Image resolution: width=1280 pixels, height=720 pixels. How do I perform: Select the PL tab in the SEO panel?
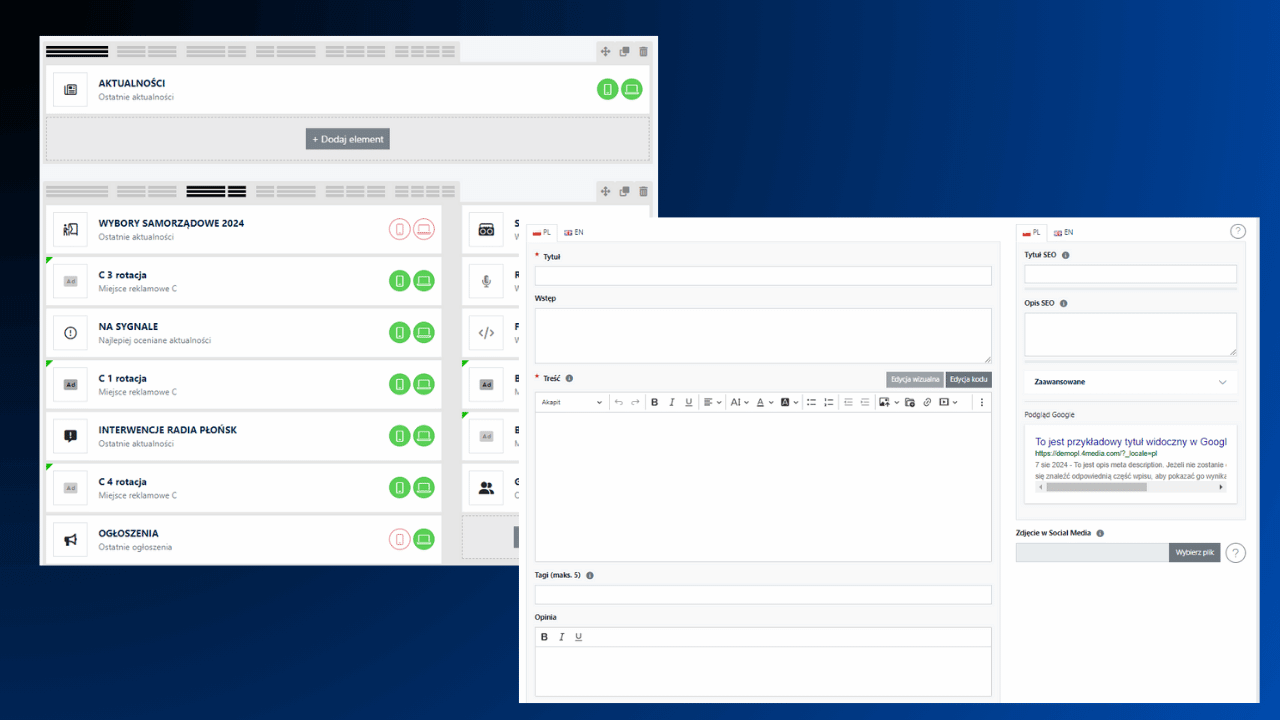[1031, 232]
